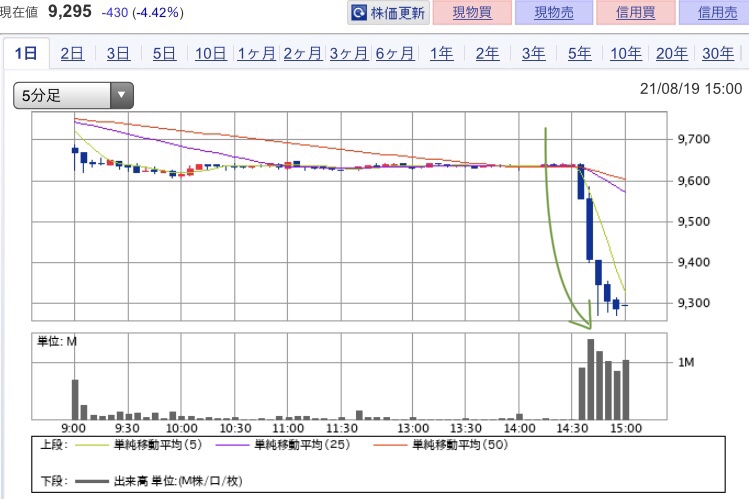
Task: Click the 株価更新 button label
Action: [397, 13]
